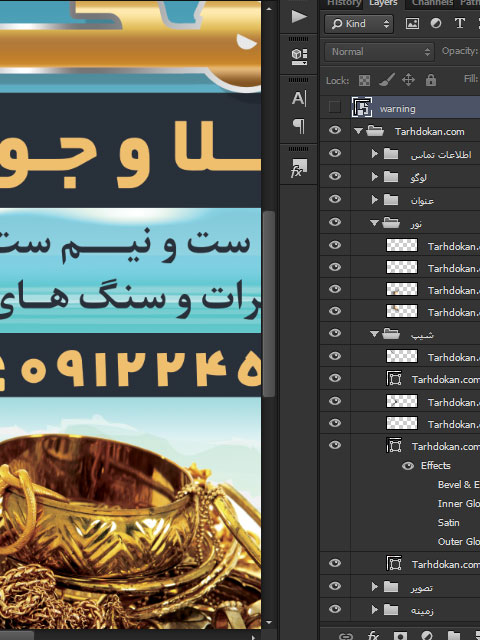This screenshot has width=480, height=640.
Task: Expand the اطلاعات تماس group
Action: (x=374, y=154)
